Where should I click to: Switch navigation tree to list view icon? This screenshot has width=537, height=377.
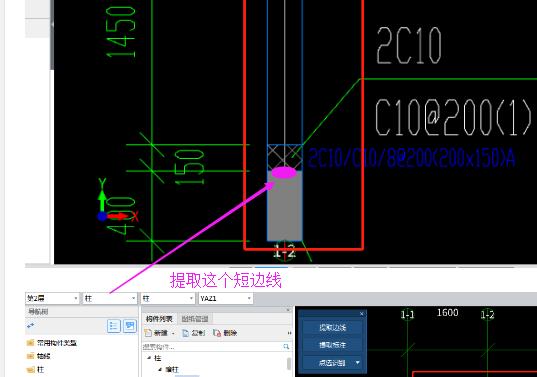coord(114,326)
